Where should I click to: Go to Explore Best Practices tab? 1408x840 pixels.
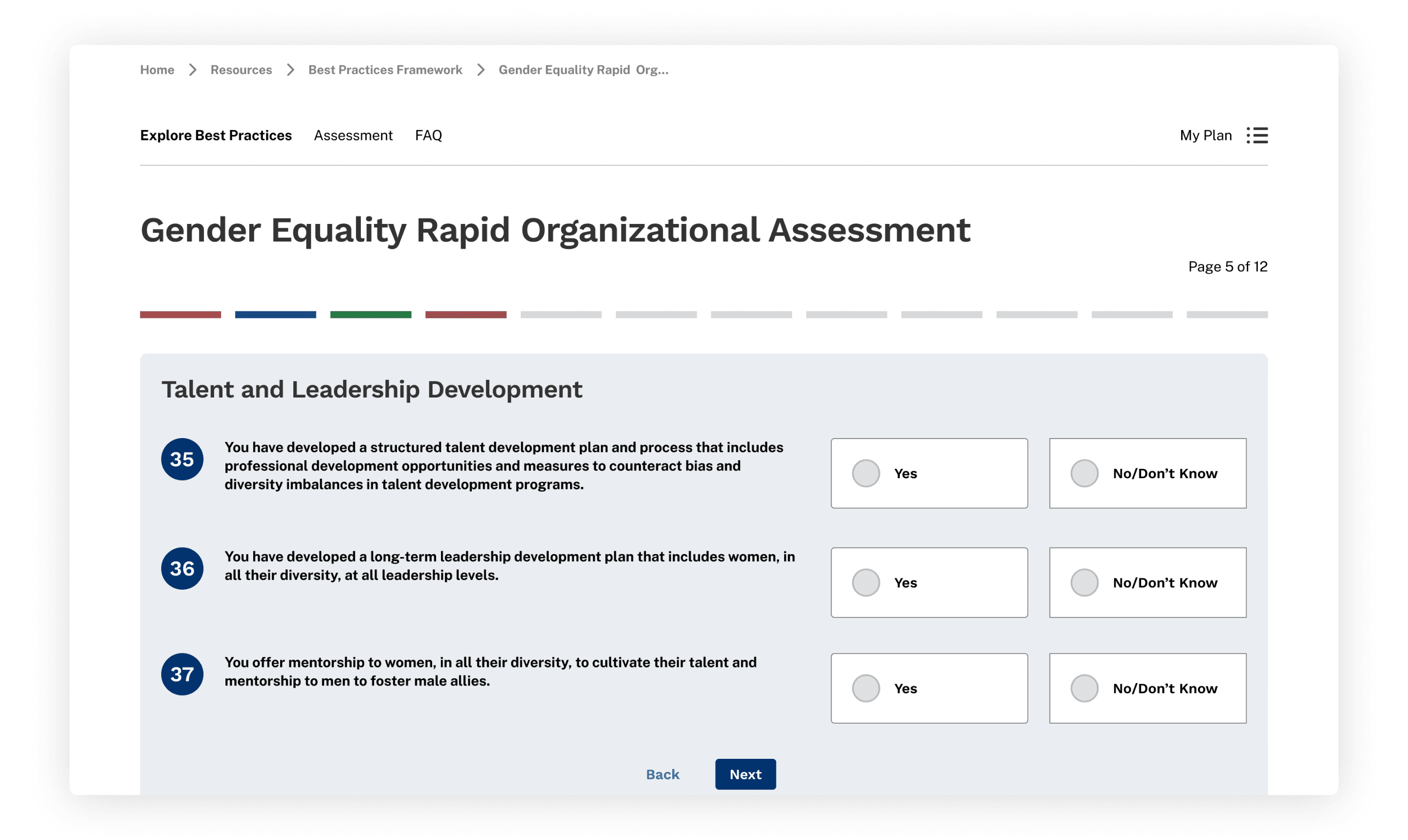[x=216, y=135]
